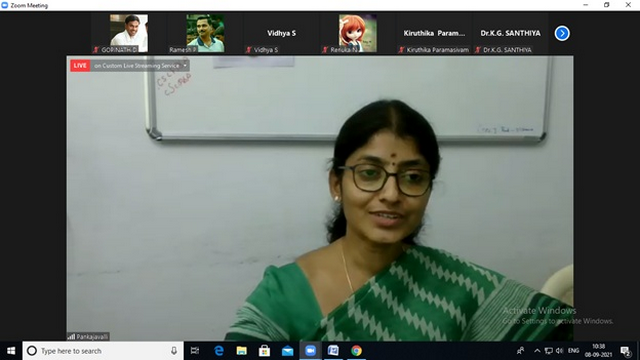Click the Windows Start button

(x=11, y=351)
